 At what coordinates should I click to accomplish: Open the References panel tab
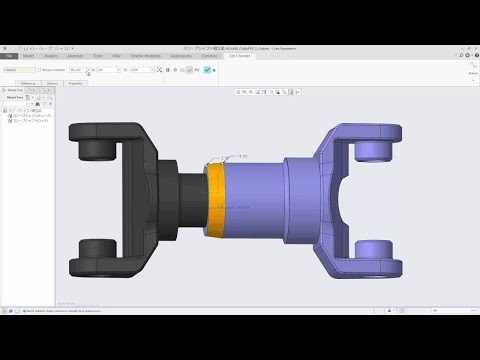tap(28, 83)
